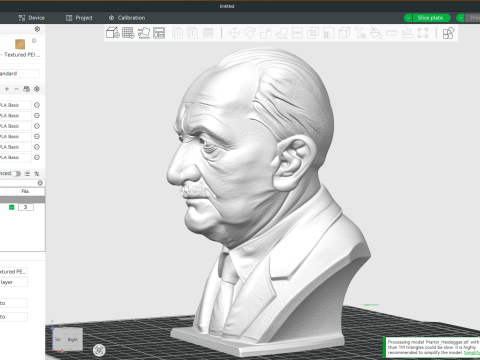Click the Add model cube icon

coord(113,33)
